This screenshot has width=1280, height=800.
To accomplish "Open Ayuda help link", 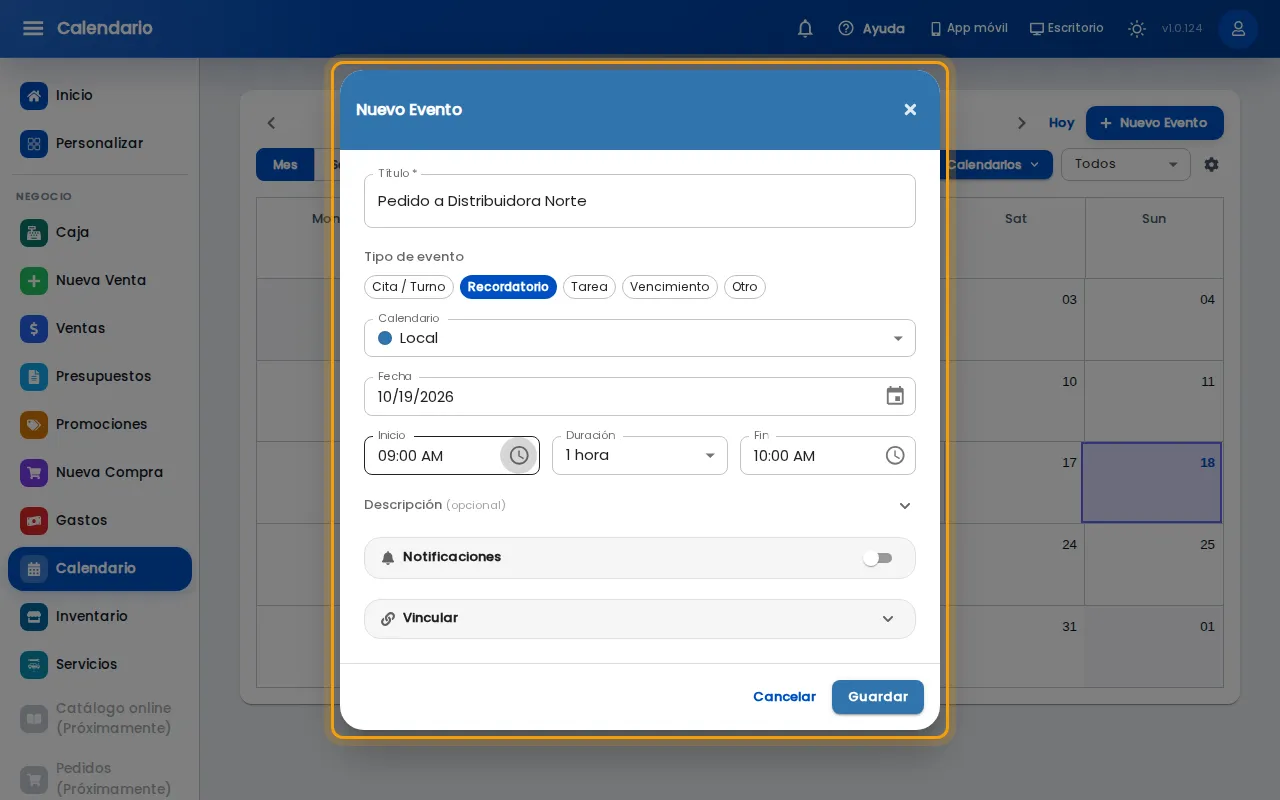I will click(871, 28).
